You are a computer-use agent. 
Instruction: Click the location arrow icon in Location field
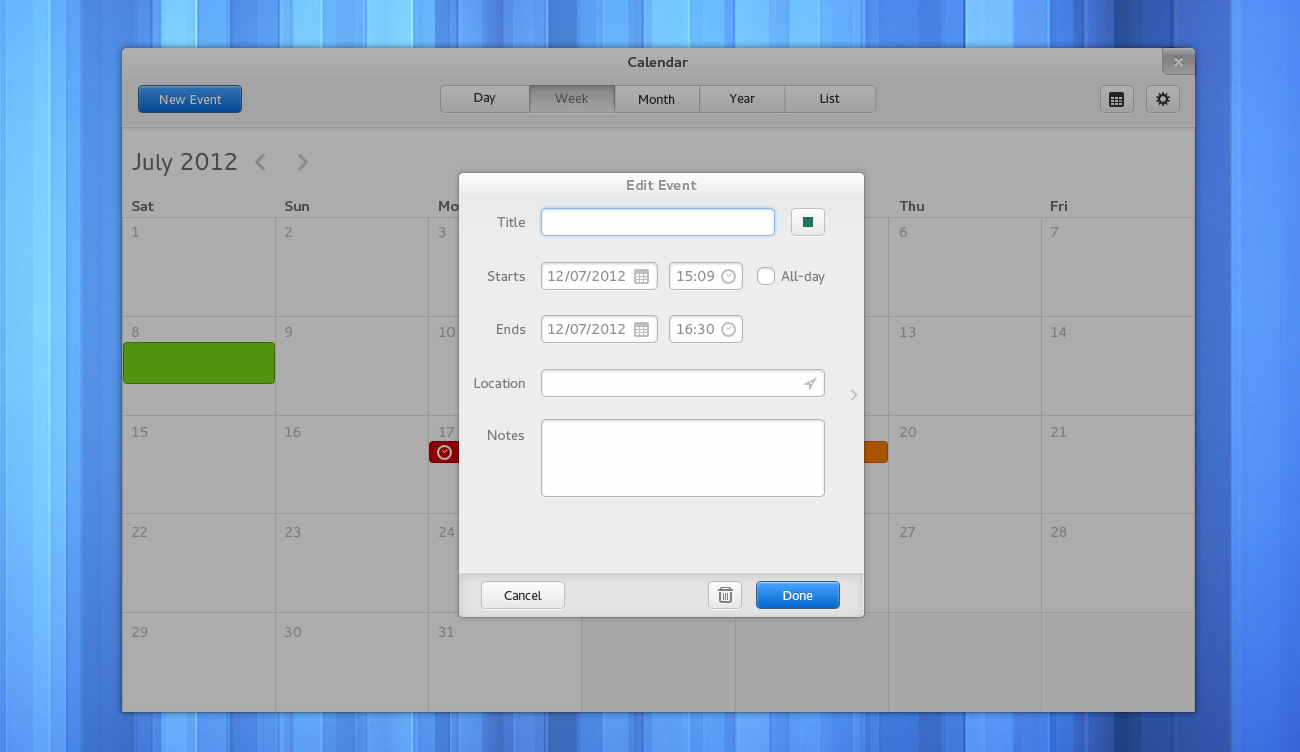coord(810,383)
